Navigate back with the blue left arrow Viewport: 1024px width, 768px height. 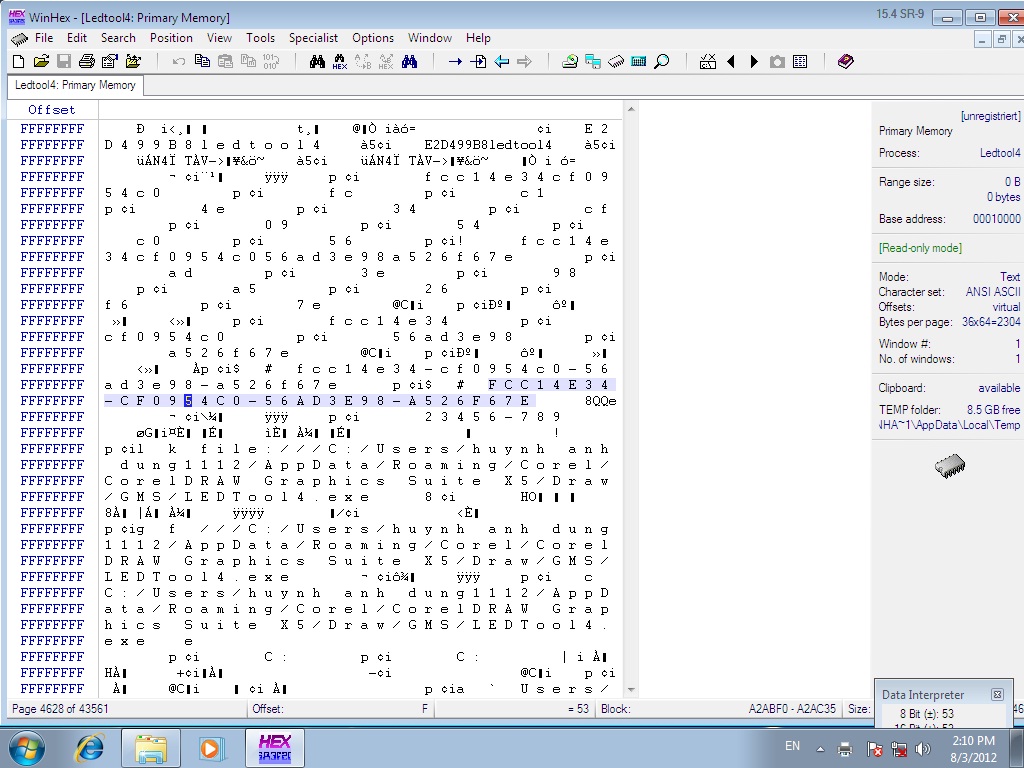point(502,61)
